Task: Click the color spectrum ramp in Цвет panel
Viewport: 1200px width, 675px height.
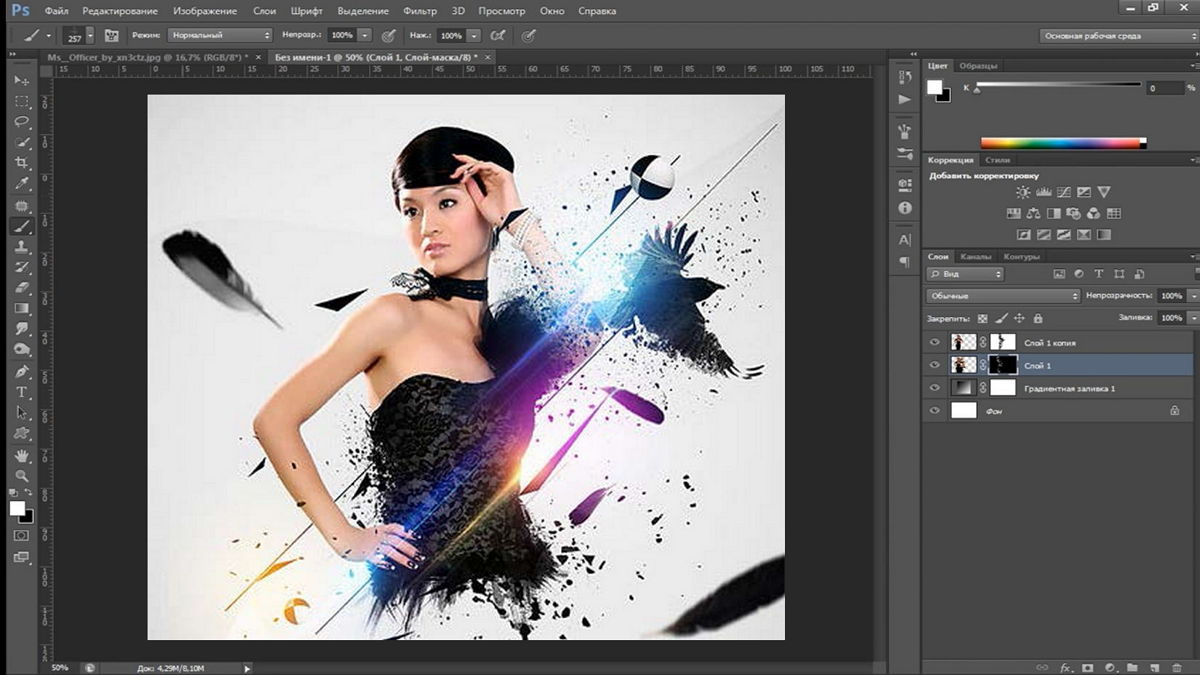Action: click(x=1062, y=143)
